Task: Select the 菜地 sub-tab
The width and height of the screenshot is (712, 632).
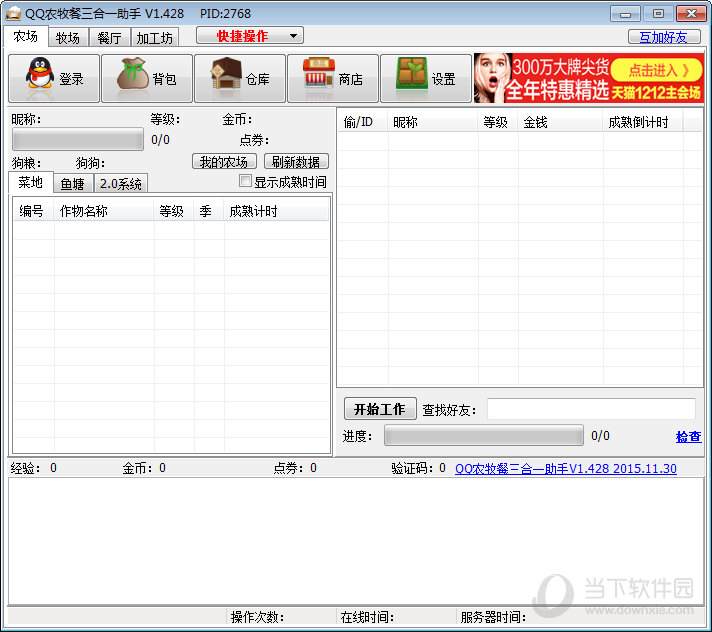Action: coord(31,183)
